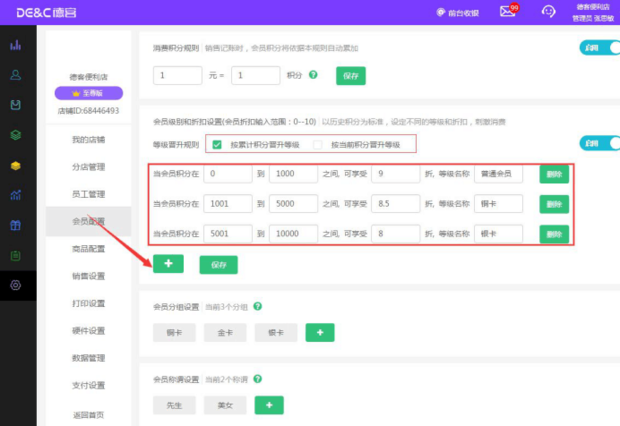Open 我的店铺 menu item
Screen dimensions: 620x426
[89, 140]
